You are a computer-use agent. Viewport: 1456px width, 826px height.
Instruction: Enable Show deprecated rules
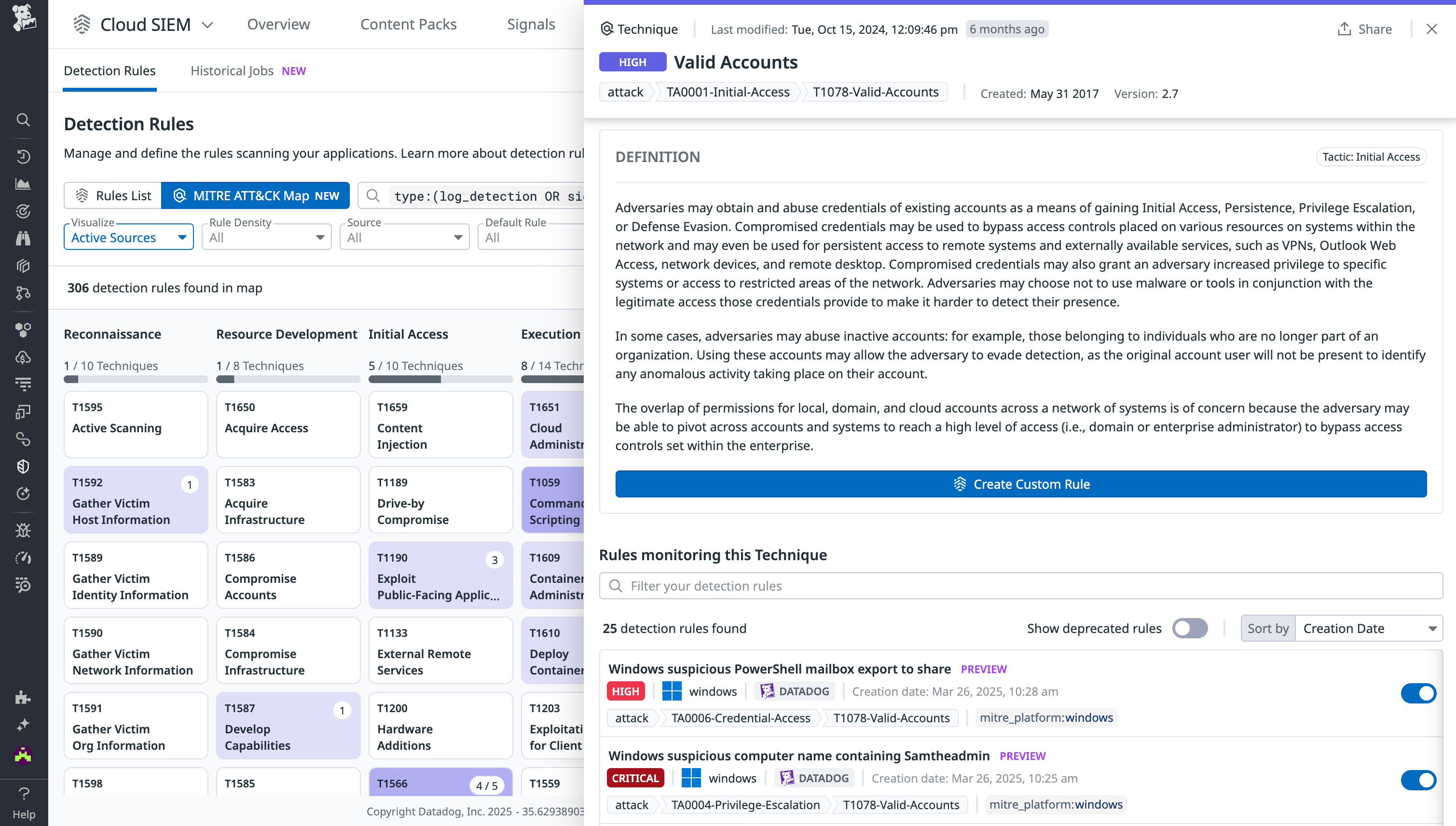[x=1189, y=628]
